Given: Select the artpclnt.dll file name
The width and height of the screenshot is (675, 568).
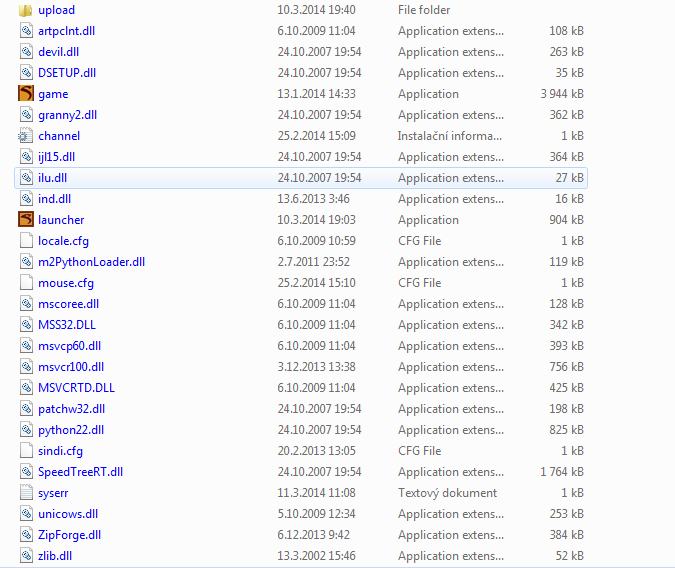Looking at the screenshot, I should pos(66,31).
